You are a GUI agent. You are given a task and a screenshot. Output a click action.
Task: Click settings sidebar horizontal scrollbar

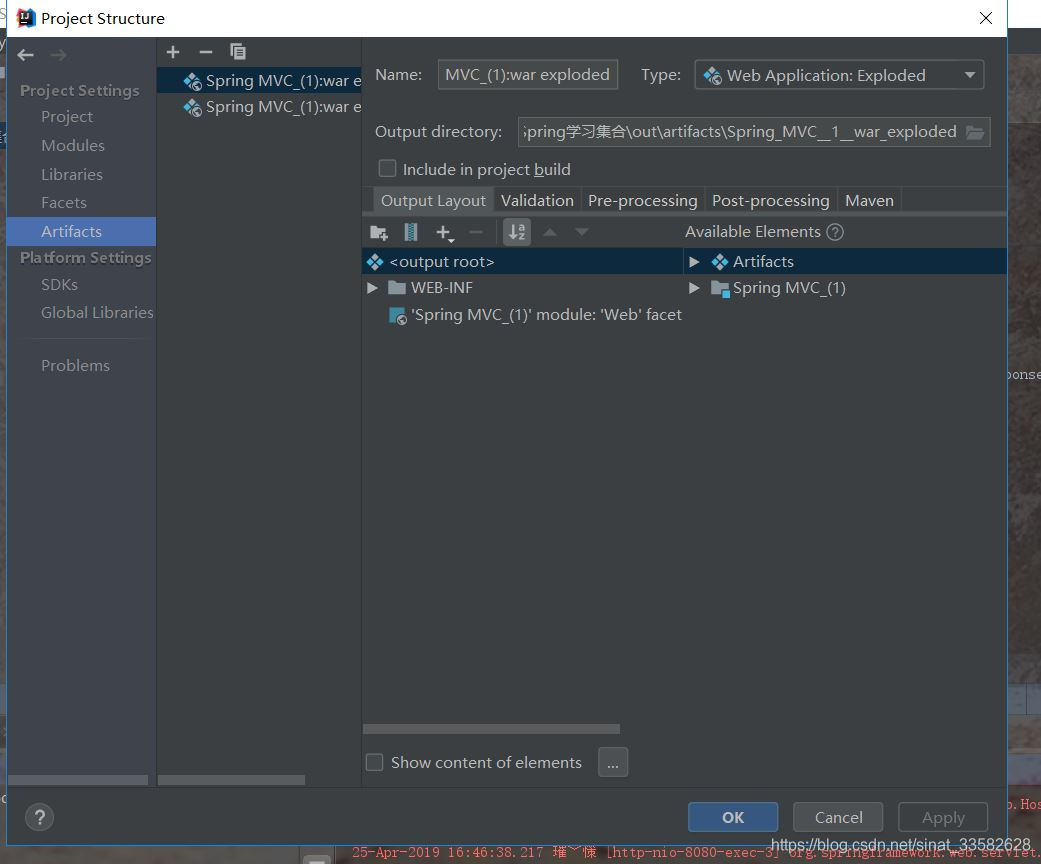(78, 780)
